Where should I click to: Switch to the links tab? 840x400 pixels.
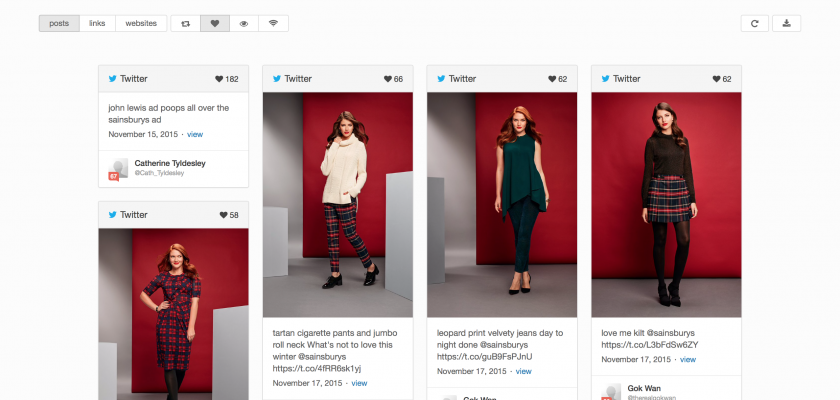[97, 23]
